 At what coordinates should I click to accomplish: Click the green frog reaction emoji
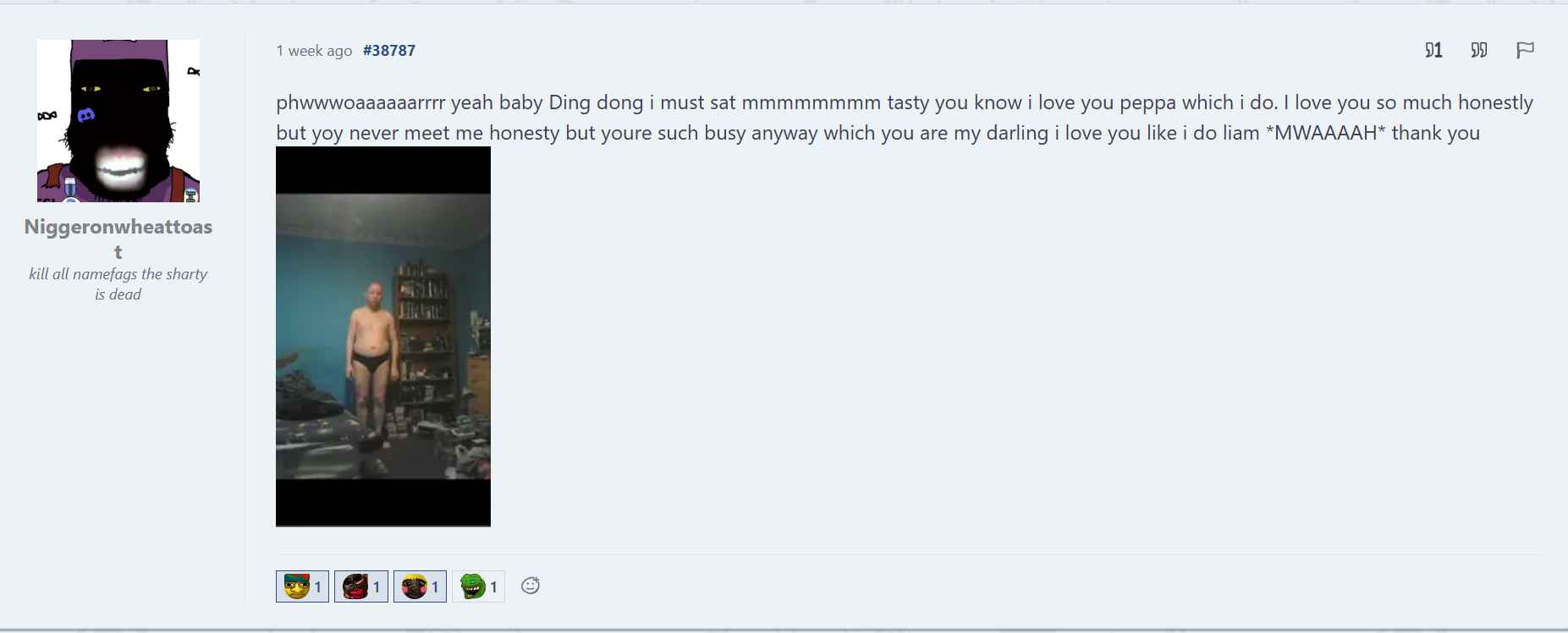(472, 586)
